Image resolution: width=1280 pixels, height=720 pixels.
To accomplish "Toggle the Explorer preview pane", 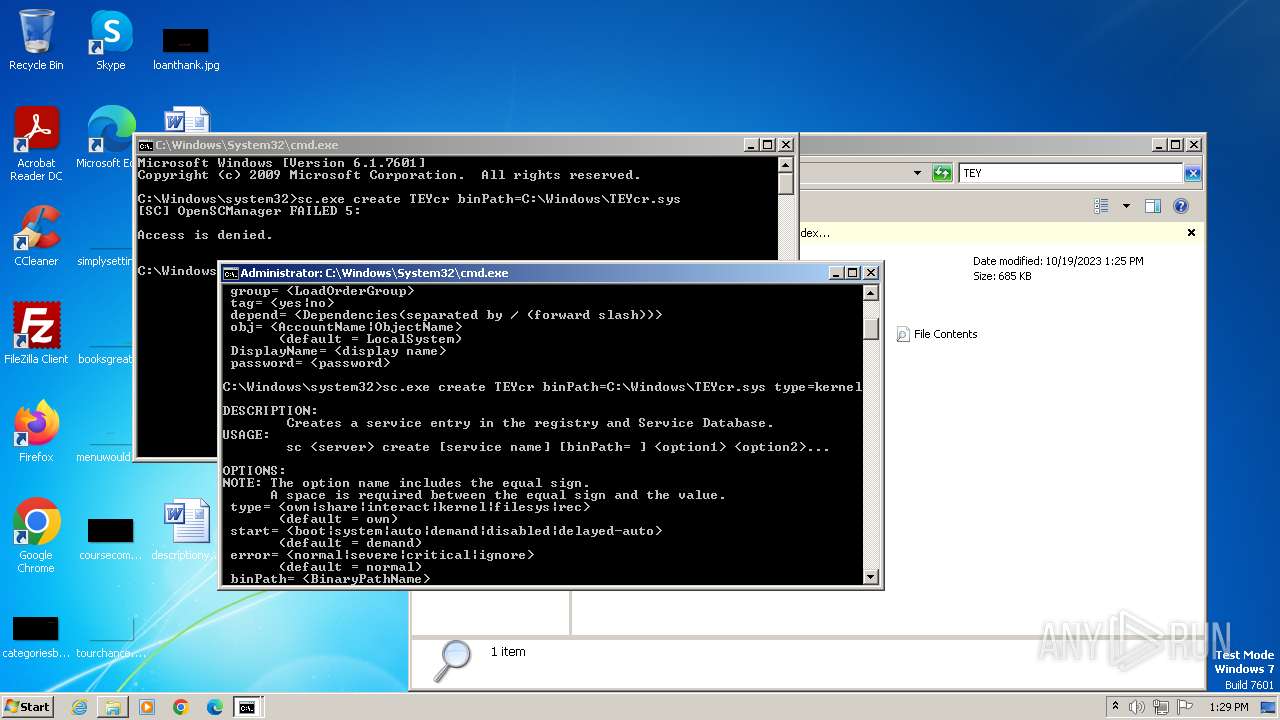I will [x=1152, y=206].
